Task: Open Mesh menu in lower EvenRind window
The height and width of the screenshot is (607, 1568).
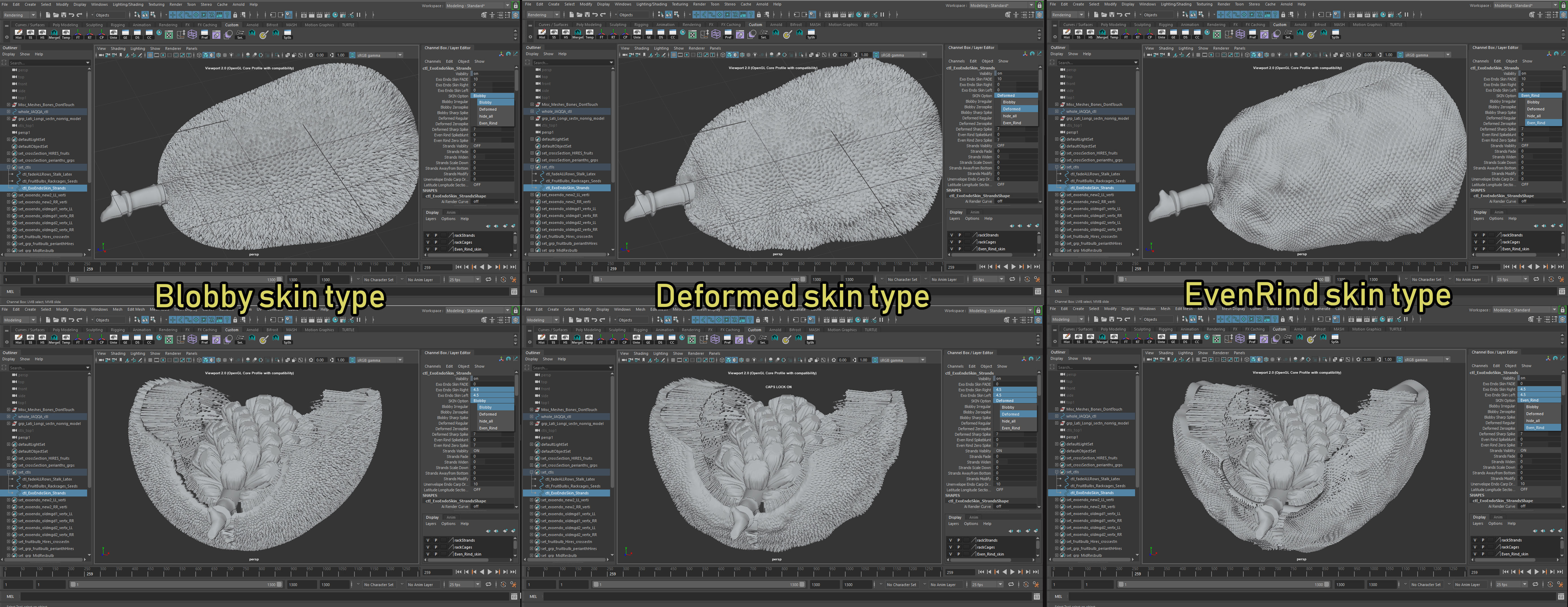Action: click(x=1166, y=308)
